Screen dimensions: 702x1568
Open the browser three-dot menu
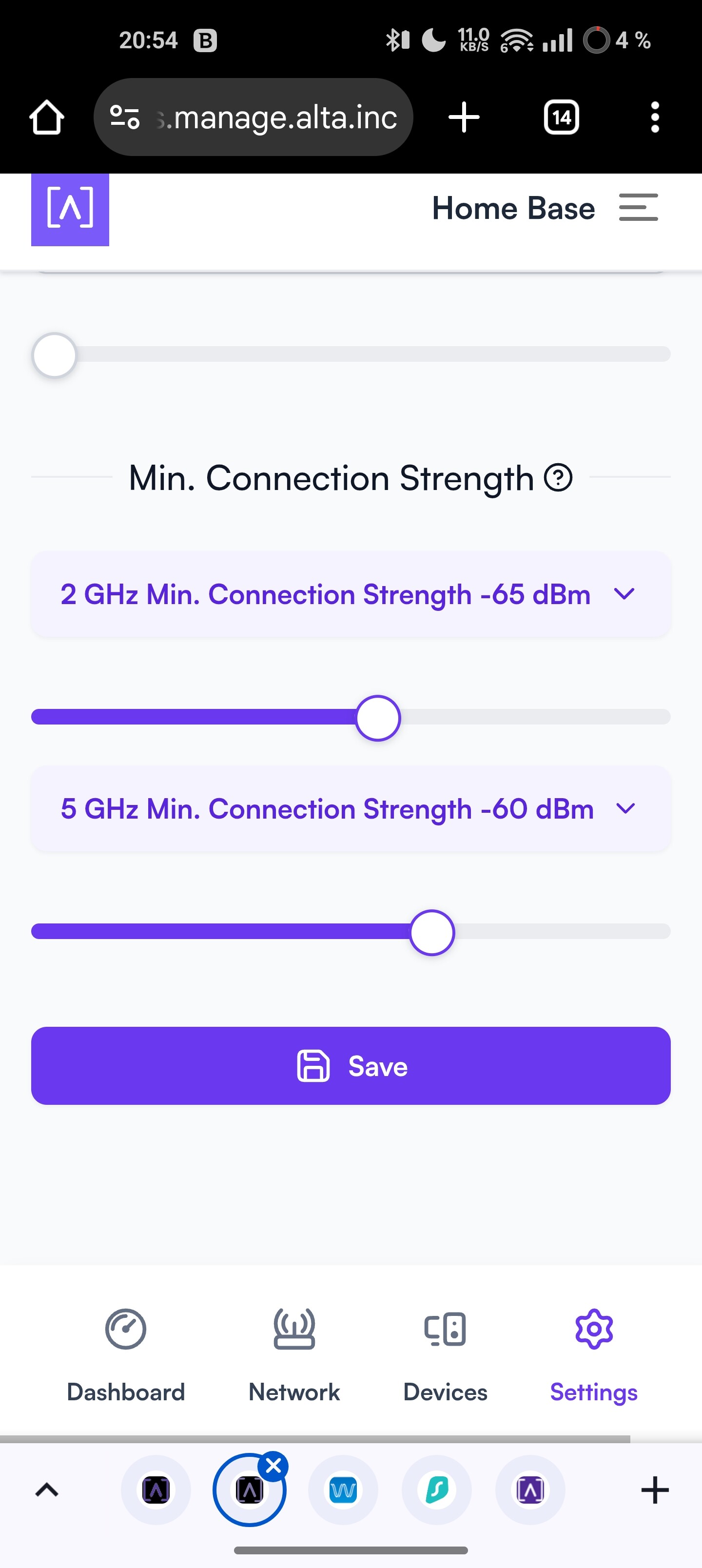655,117
